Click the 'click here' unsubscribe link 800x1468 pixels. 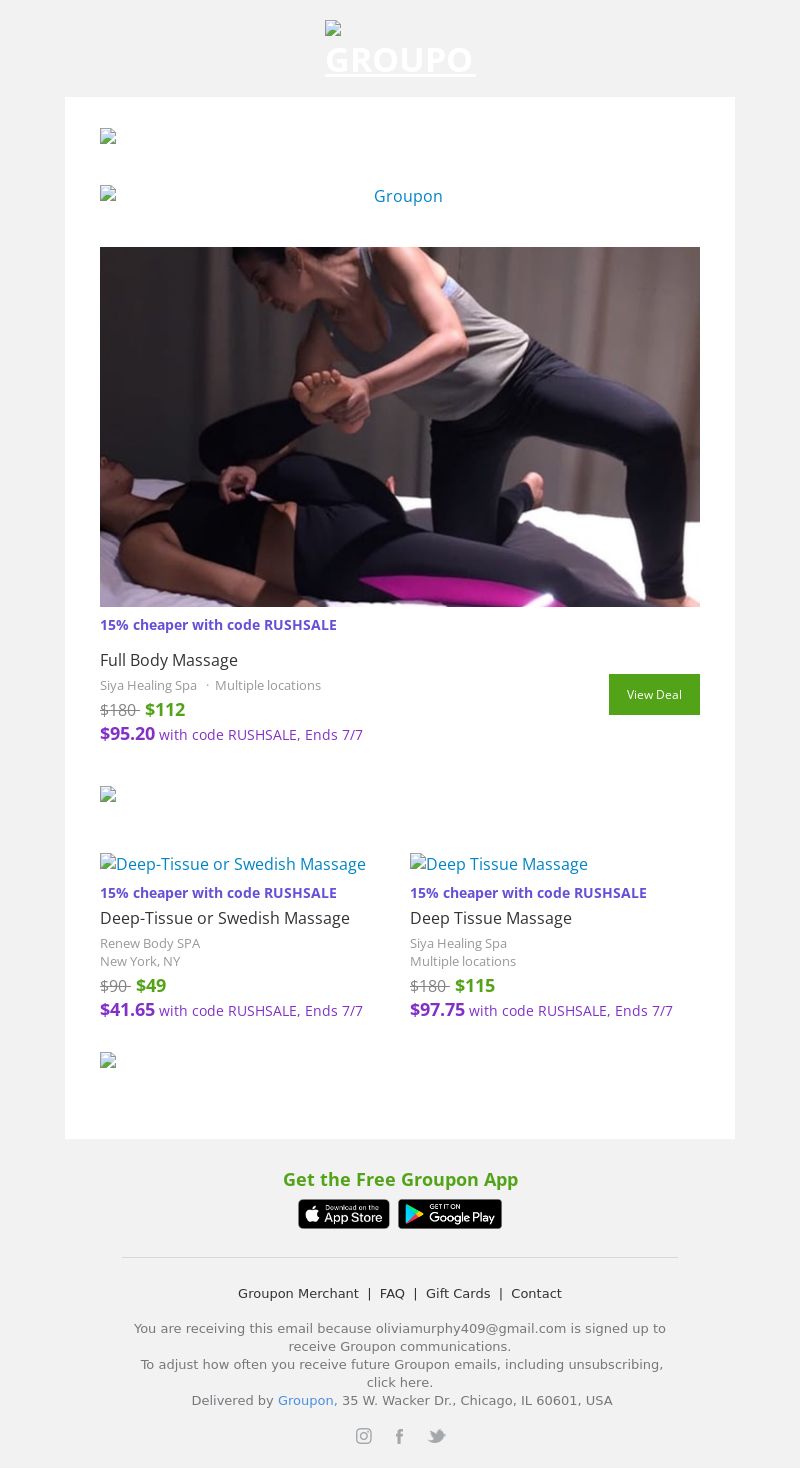coord(400,1382)
